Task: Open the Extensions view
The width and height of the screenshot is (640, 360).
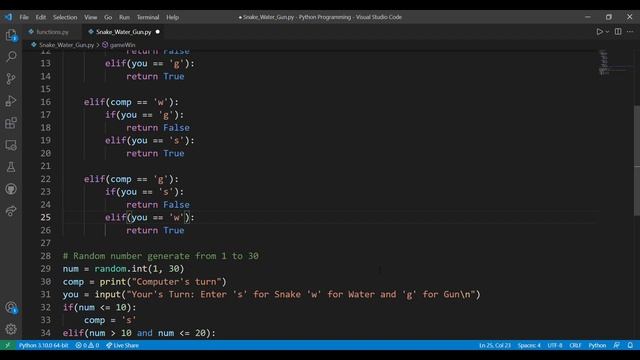Action: [x=11, y=123]
